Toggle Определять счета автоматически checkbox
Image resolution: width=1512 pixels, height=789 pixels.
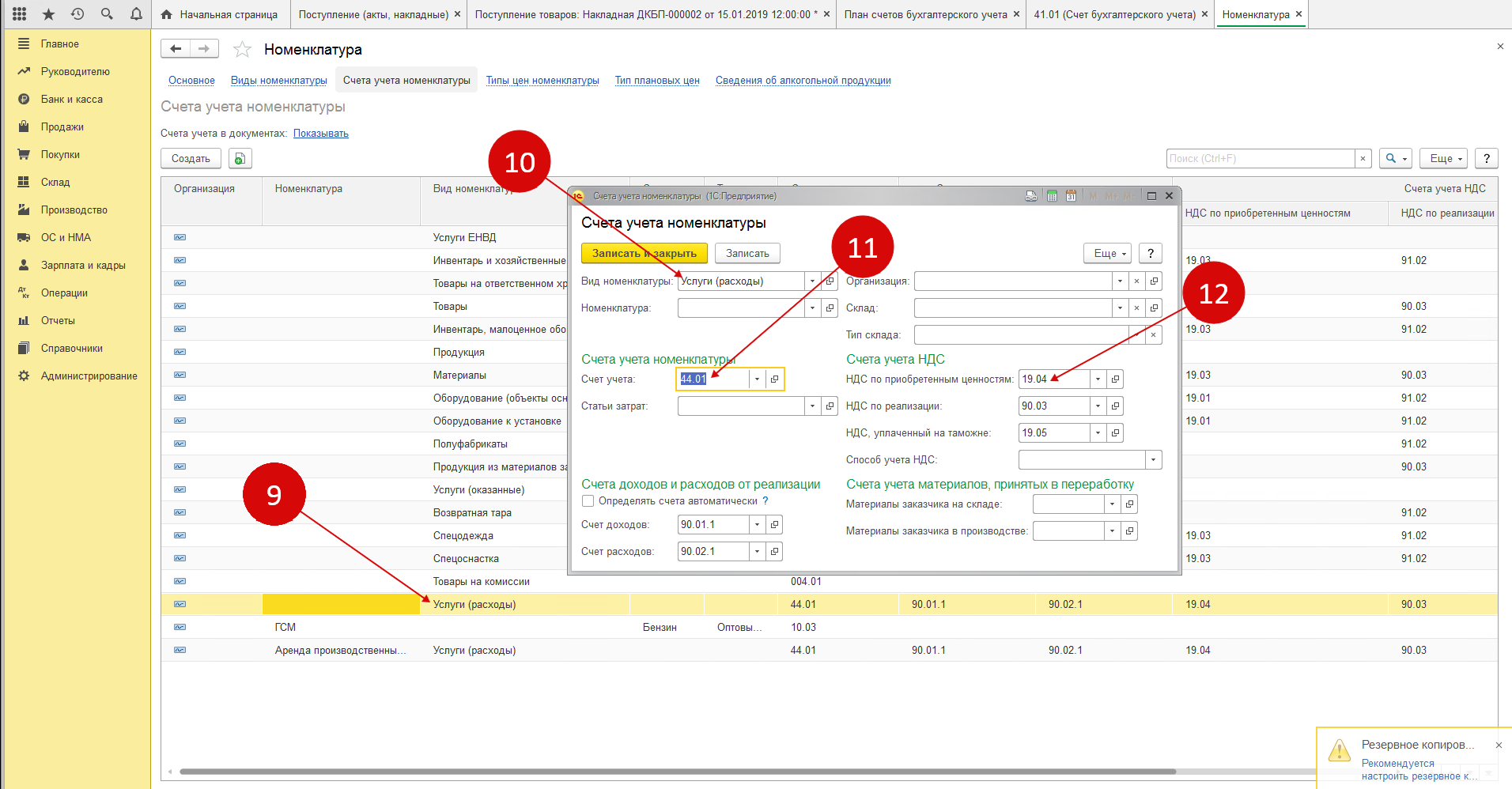tap(588, 501)
